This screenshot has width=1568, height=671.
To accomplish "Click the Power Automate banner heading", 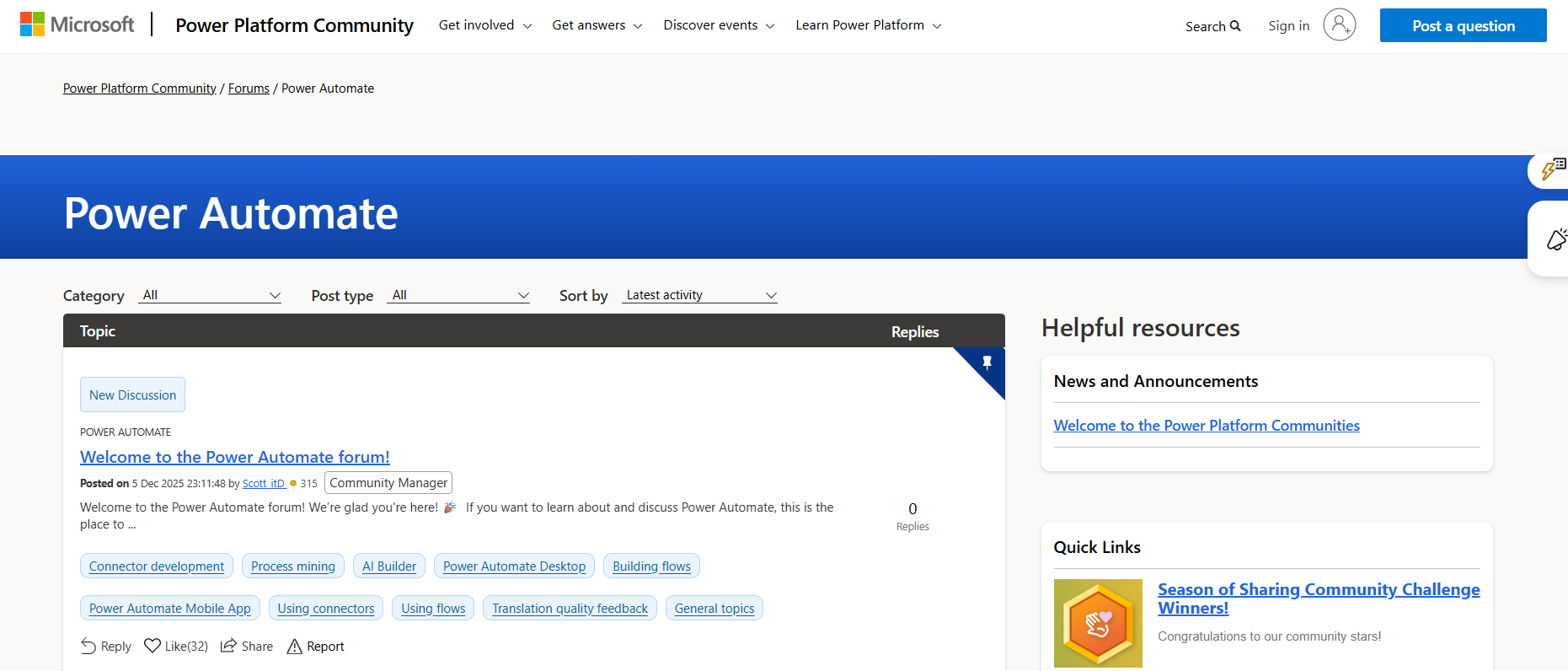I will coord(231,213).
